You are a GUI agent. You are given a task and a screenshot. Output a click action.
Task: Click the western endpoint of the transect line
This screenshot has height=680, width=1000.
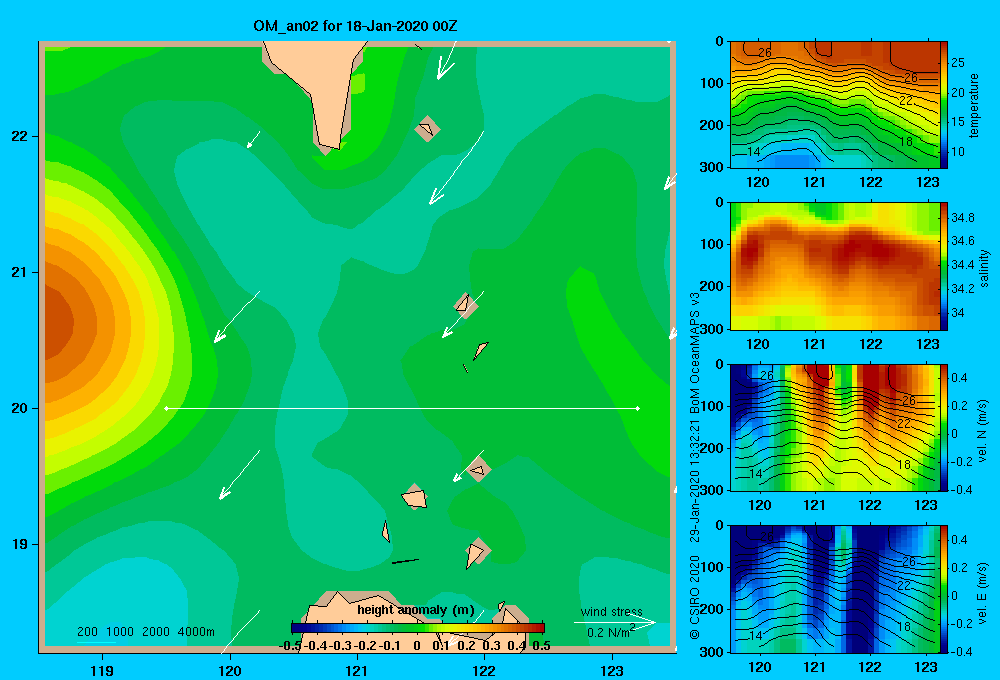(x=166, y=408)
